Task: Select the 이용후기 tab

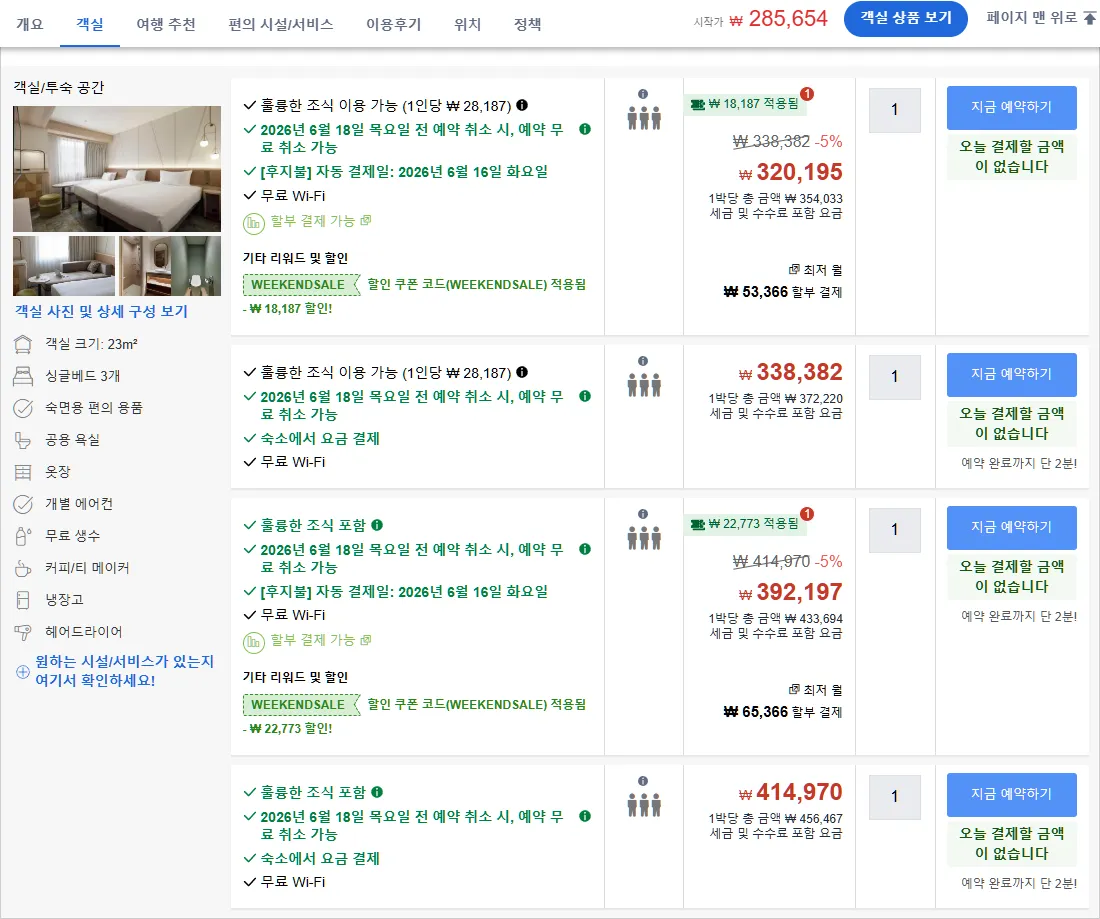Action: click(x=394, y=24)
